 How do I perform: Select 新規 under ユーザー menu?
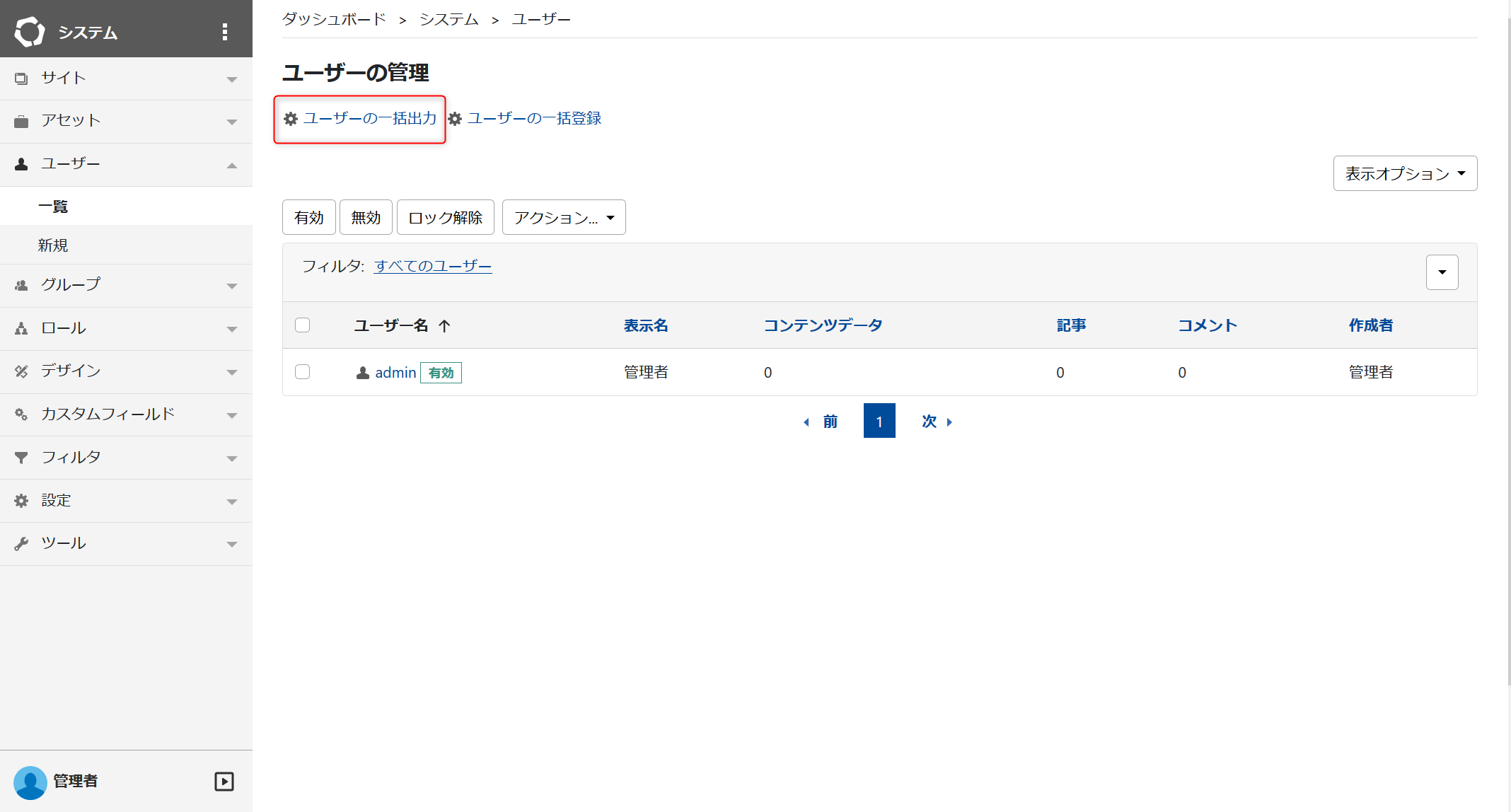pyautogui.click(x=126, y=245)
